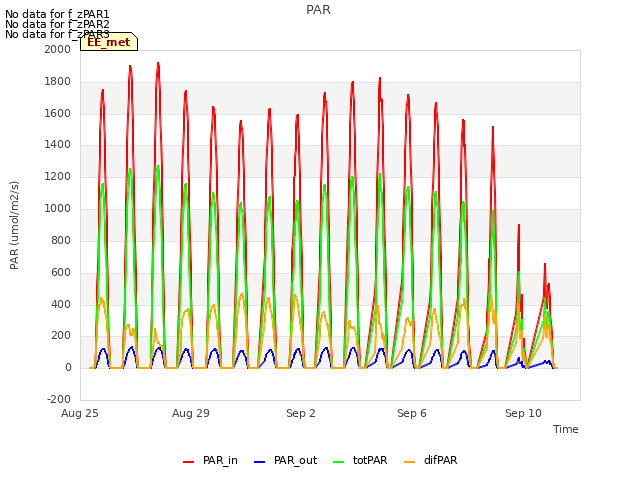Click the Aug 29 x-axis label
The image size is (640, 480).
(191, 413)
